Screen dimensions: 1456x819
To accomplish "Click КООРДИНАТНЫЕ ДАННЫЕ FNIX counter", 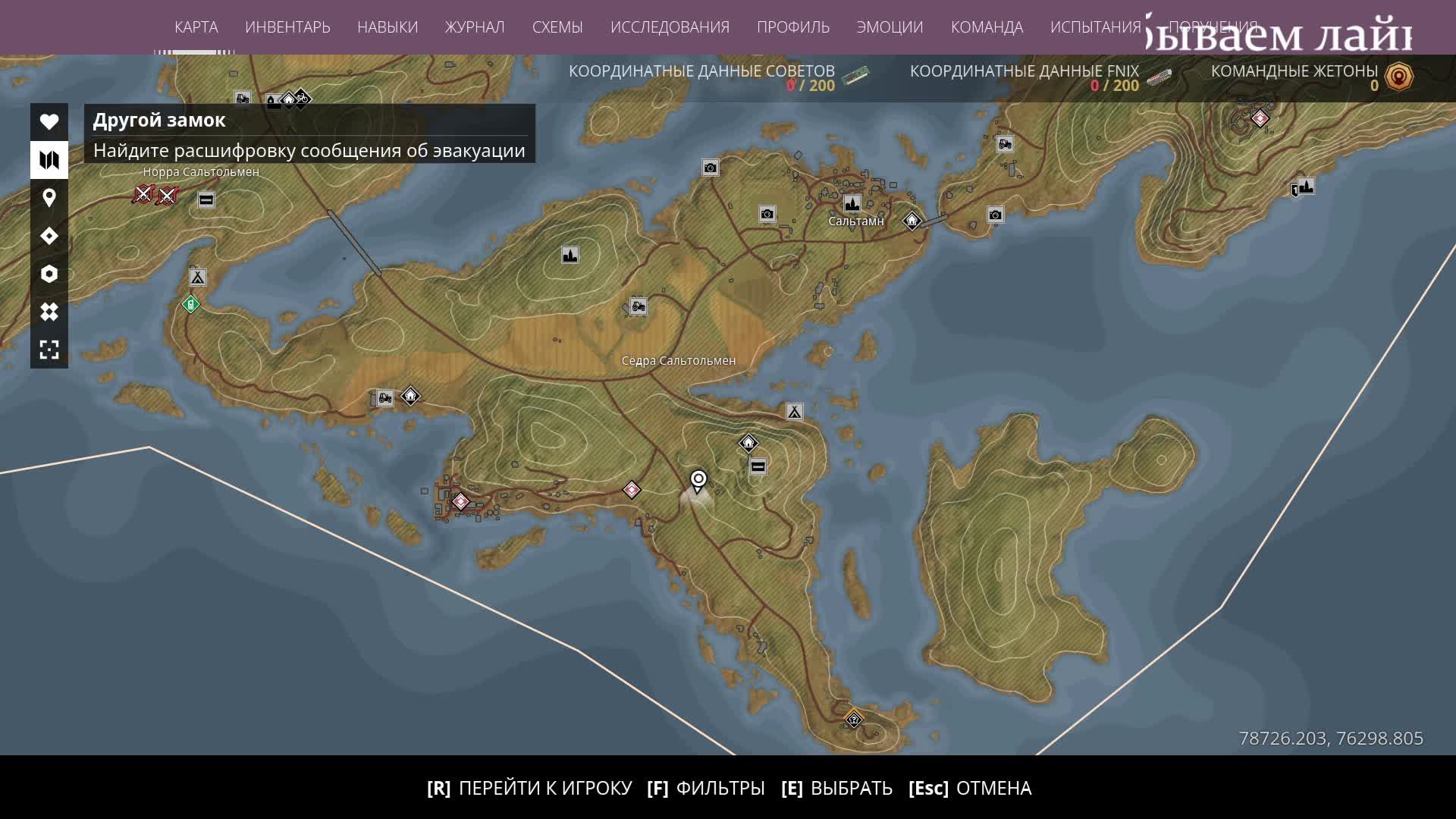I will [x=1040, y=77].
